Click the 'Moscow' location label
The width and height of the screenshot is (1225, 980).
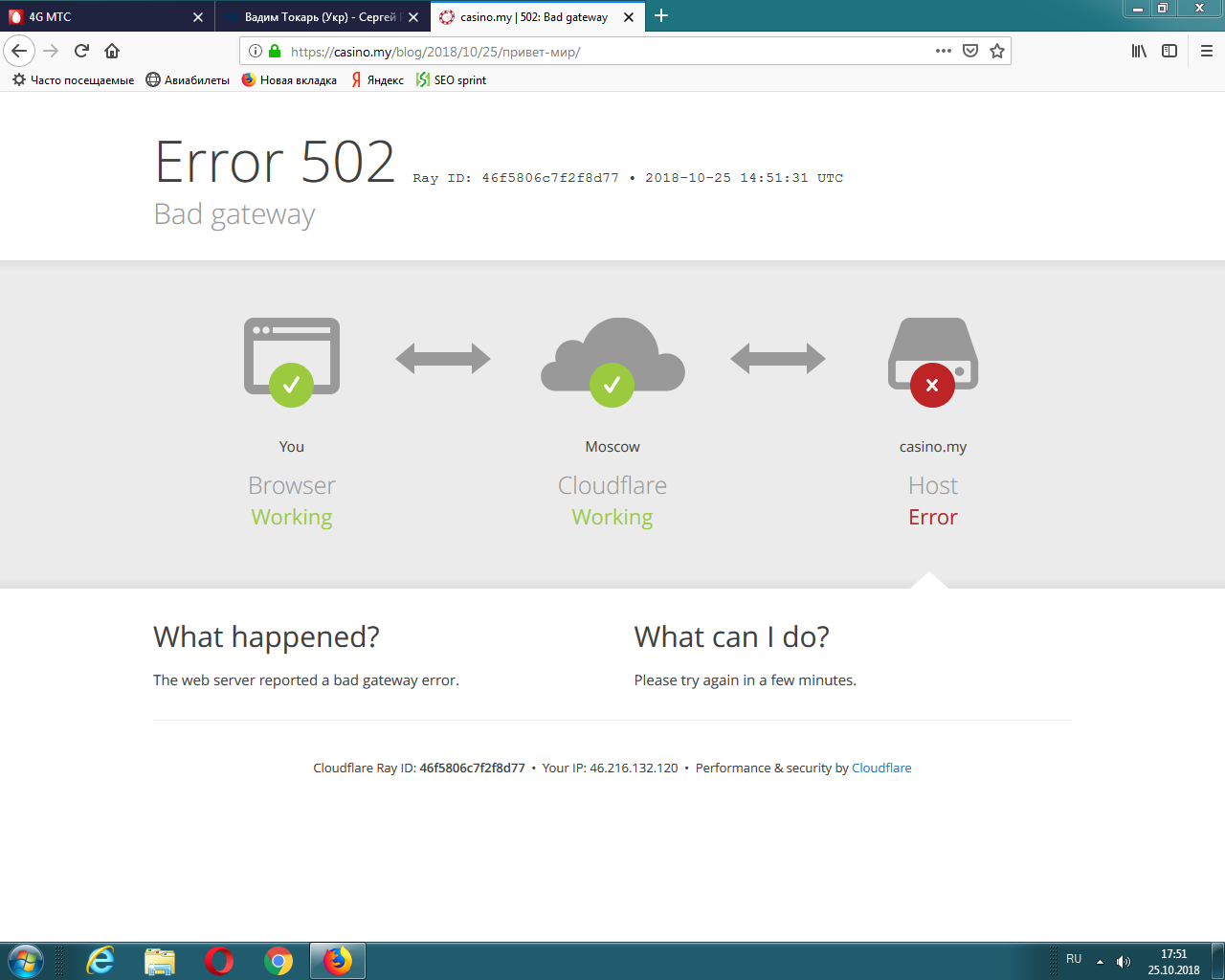(x=612, y=447)
